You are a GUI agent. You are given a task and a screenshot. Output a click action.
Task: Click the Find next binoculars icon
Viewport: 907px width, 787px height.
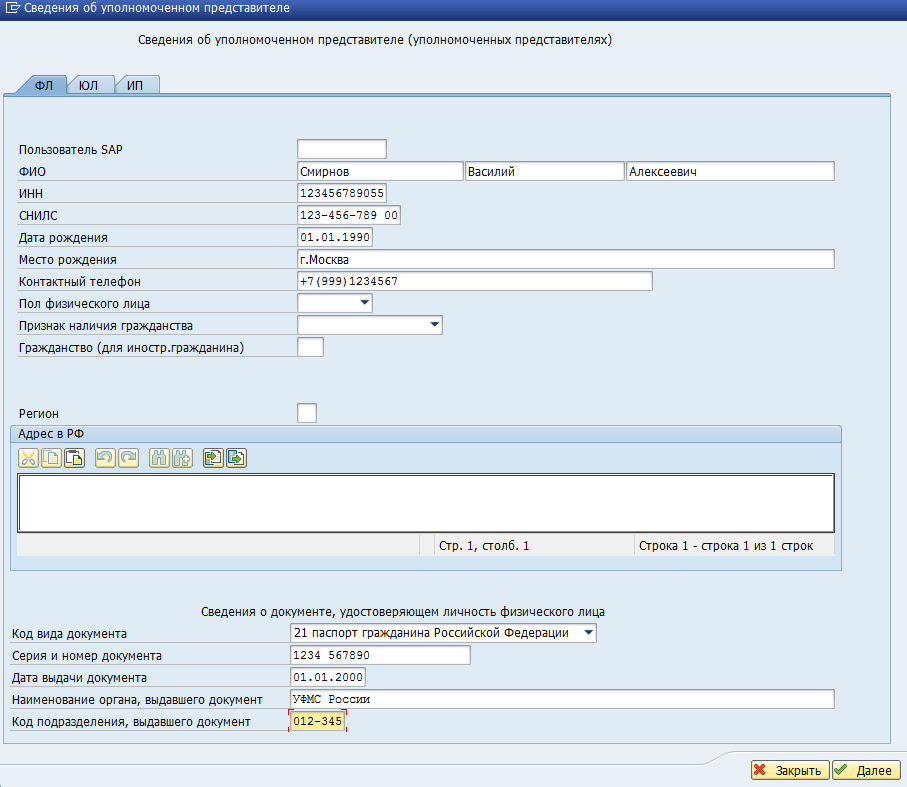point(181,458)
